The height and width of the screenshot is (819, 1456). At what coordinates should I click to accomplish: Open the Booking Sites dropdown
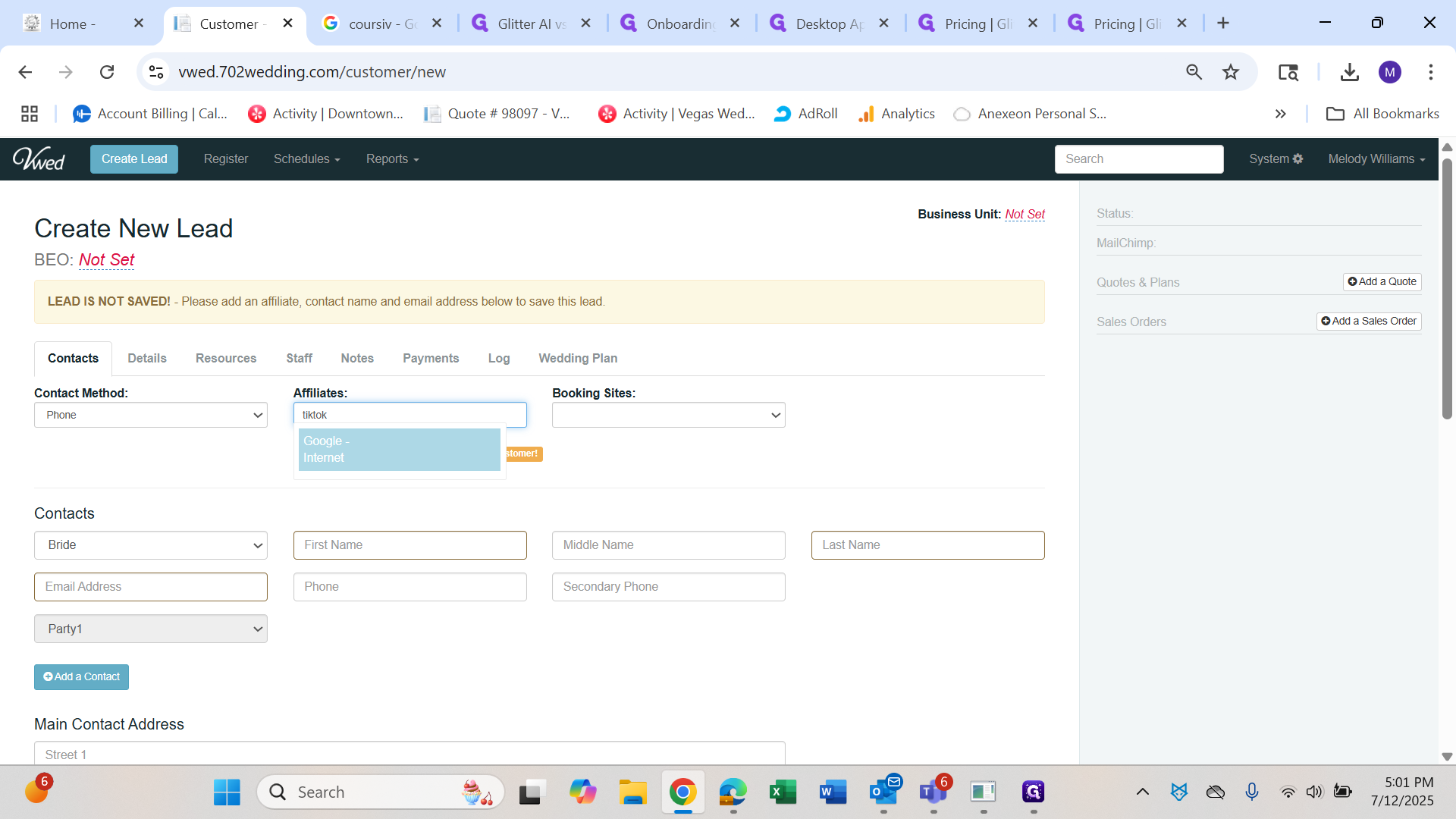point(668,415)
